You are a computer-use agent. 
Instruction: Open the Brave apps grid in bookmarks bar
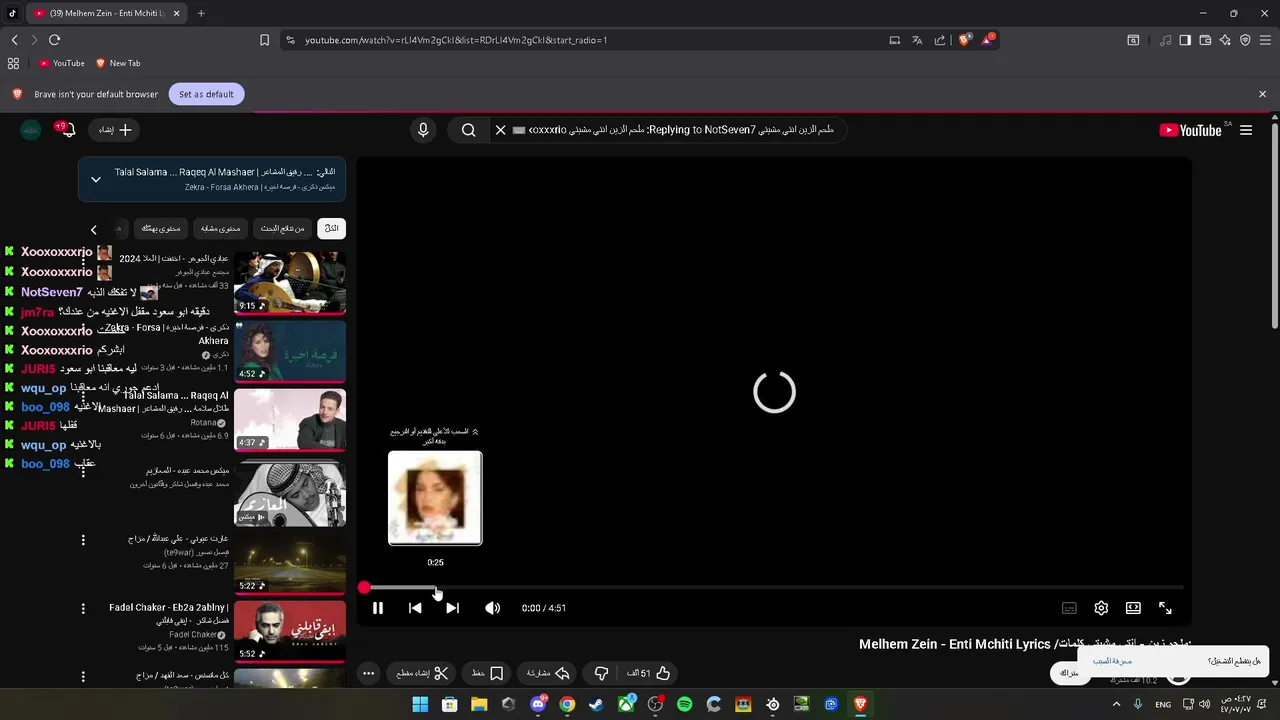click(x=13, y=63)
